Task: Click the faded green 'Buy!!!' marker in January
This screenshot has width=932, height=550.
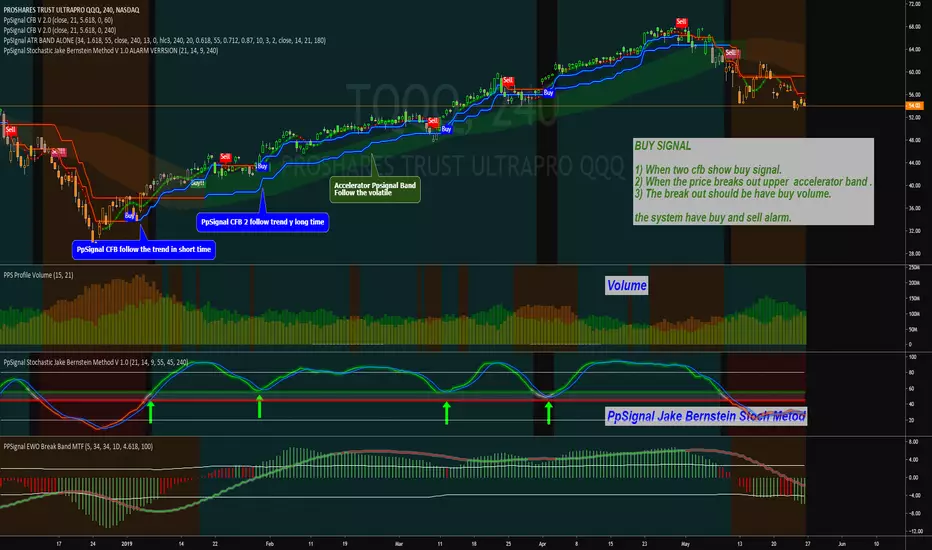Action: pyautogui.click(x=197, y=183)
